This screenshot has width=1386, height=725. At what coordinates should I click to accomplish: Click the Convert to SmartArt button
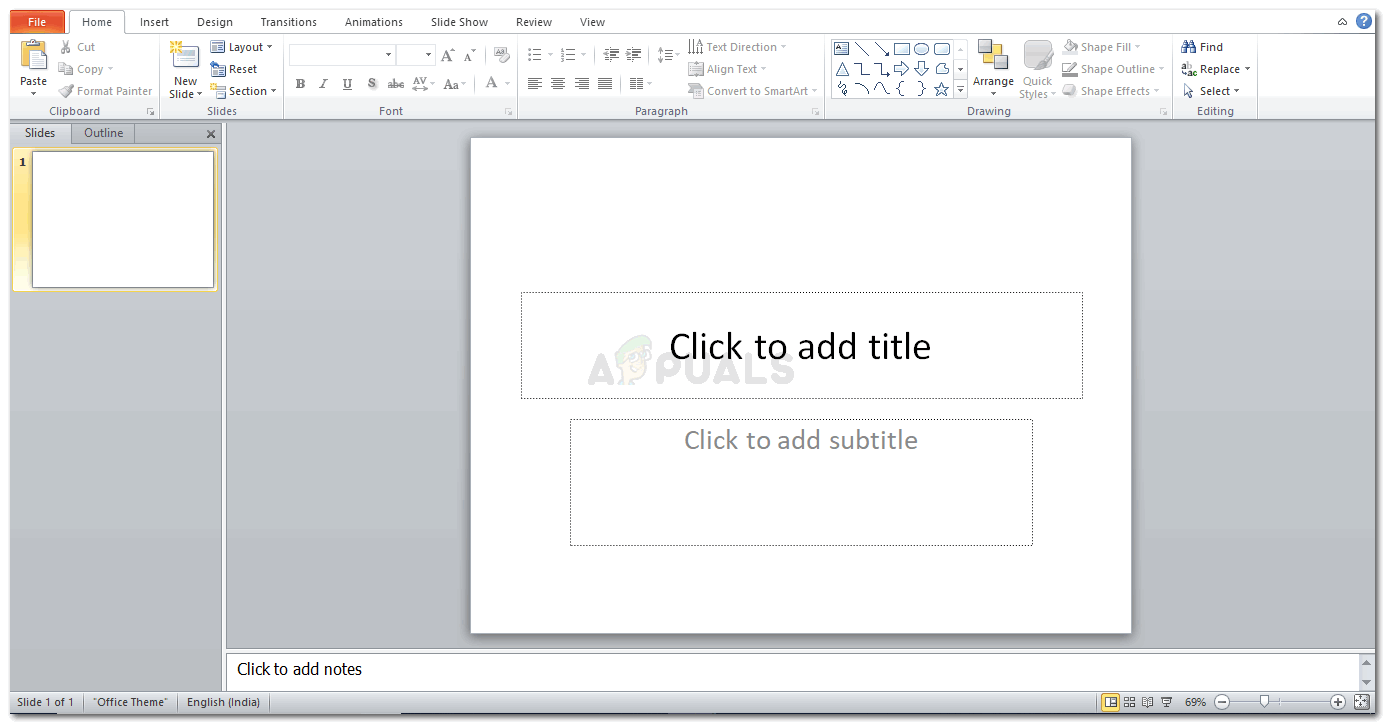point(752,91)
